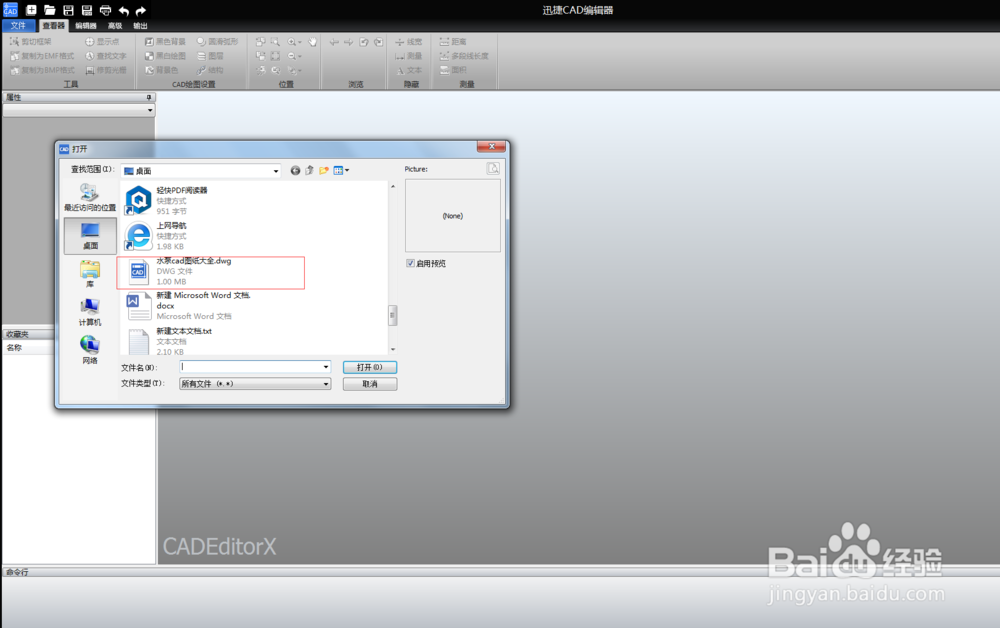
Task: Select 新建 Microsoft Word 文档.docx file
Action: point(188,305)
